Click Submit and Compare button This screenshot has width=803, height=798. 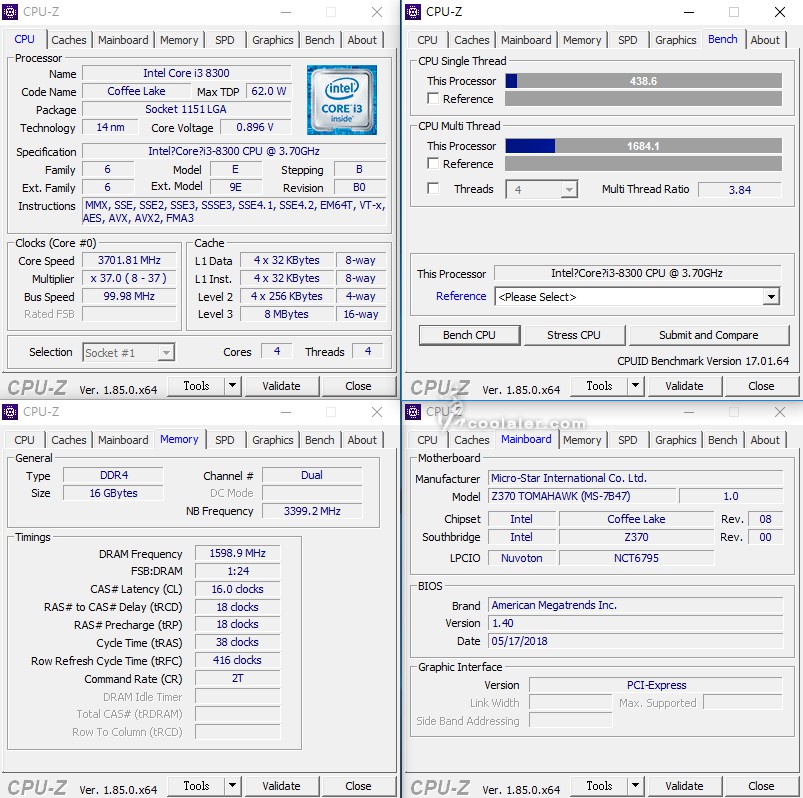[708, 335]
